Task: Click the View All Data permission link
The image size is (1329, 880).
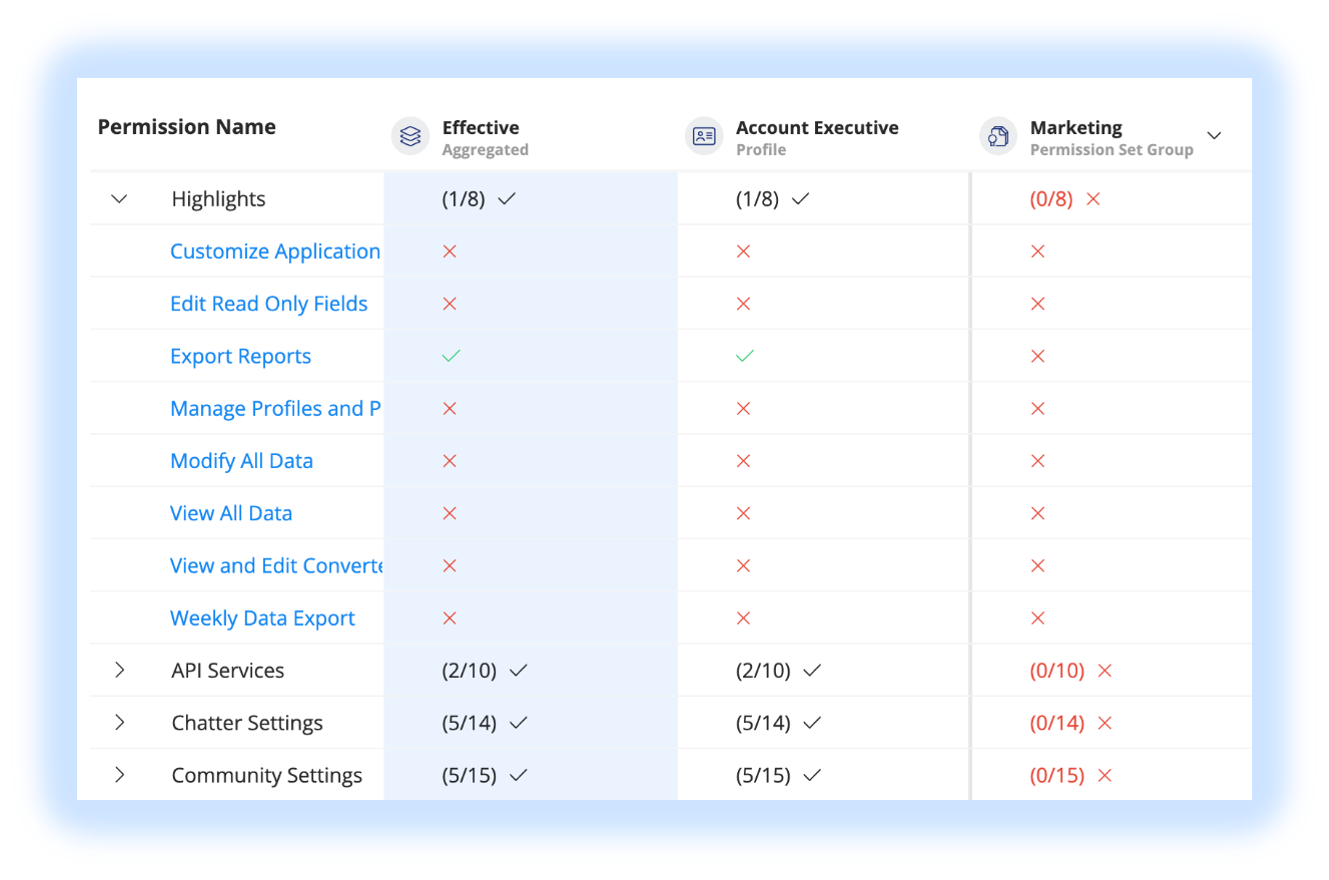Action: [231, 512]
